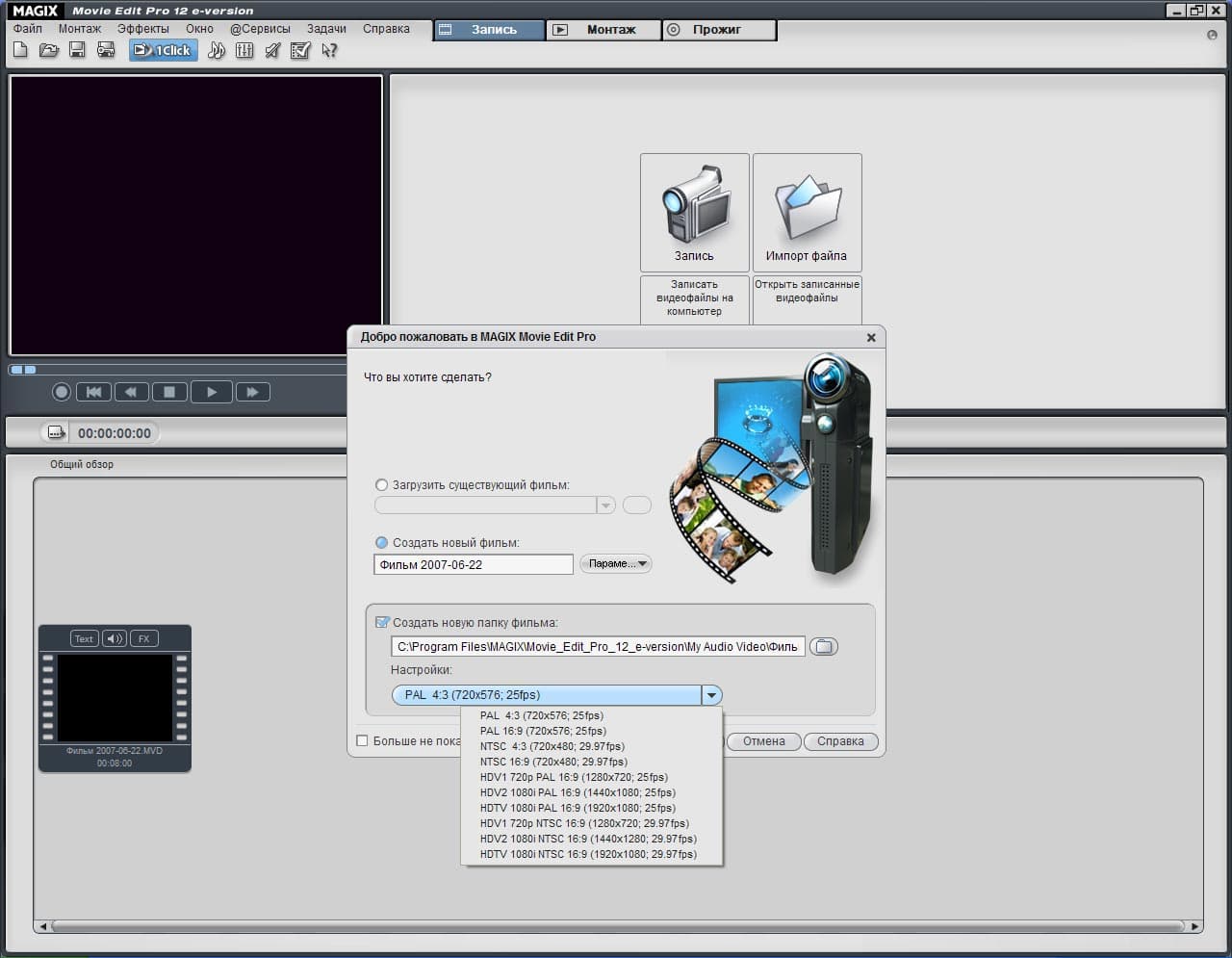
Task: Select NTSC 4:3 (720x480) option
Action: [552, 746]
